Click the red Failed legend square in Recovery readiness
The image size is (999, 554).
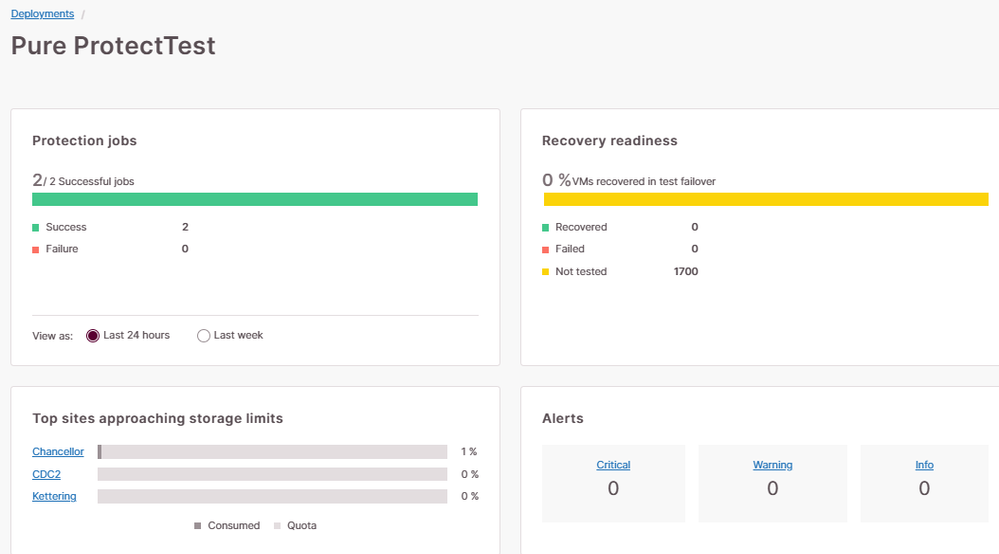(x=546, y=250)
